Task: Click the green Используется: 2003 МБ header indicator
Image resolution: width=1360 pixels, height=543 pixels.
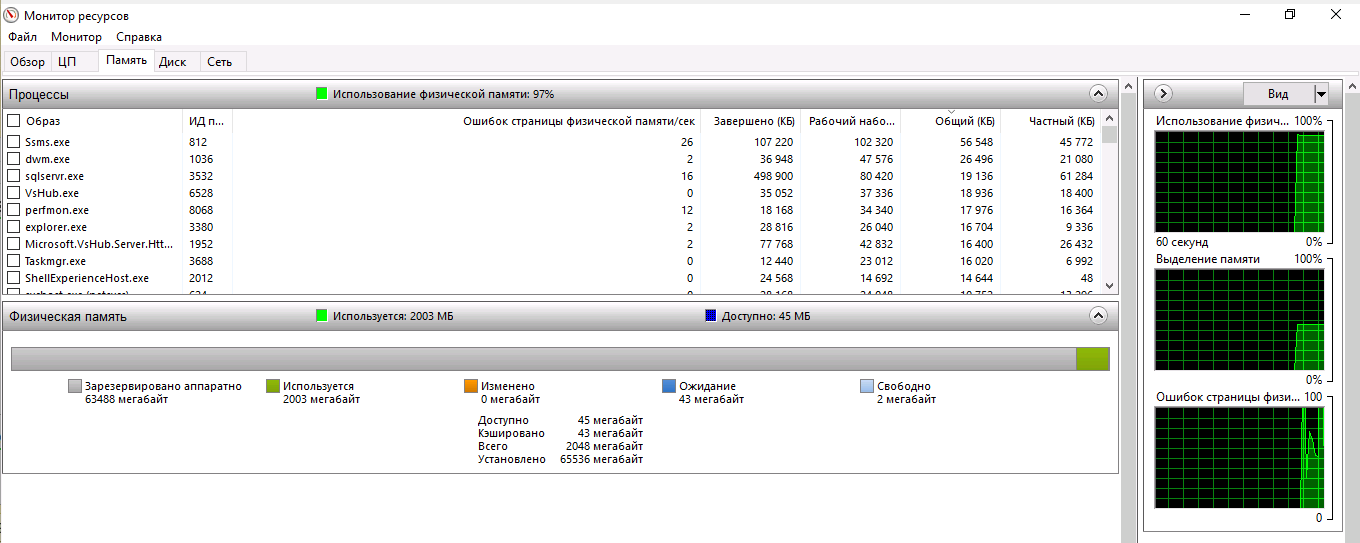Action: pos(322,316)
